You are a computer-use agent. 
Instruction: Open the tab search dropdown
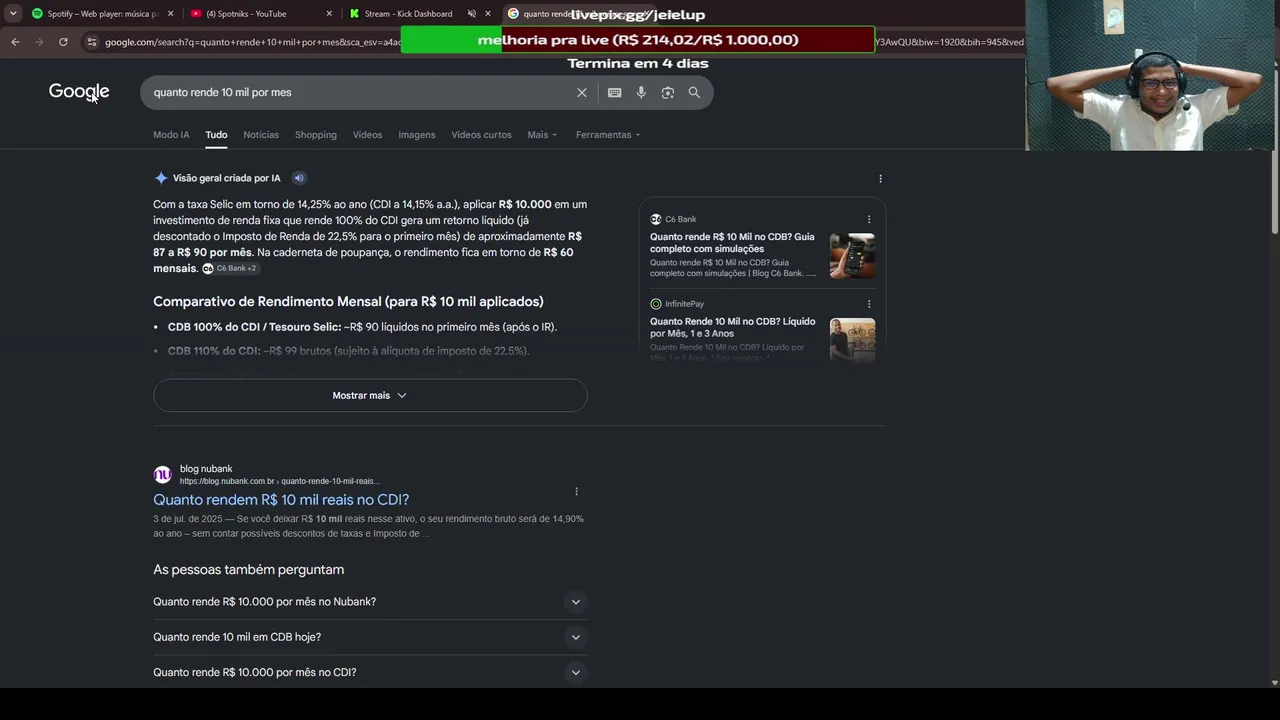click(13, 14)
